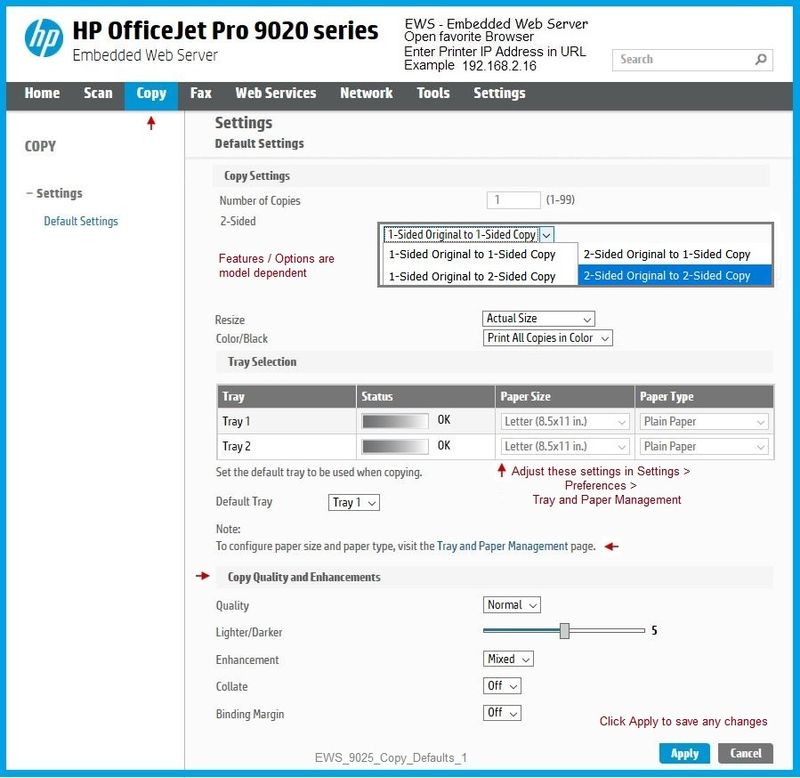Choose 1-Sided Original to 2-Sided Copy option
Screen dimensions: 800x778
pyautogui.click(x=472, y=277)
